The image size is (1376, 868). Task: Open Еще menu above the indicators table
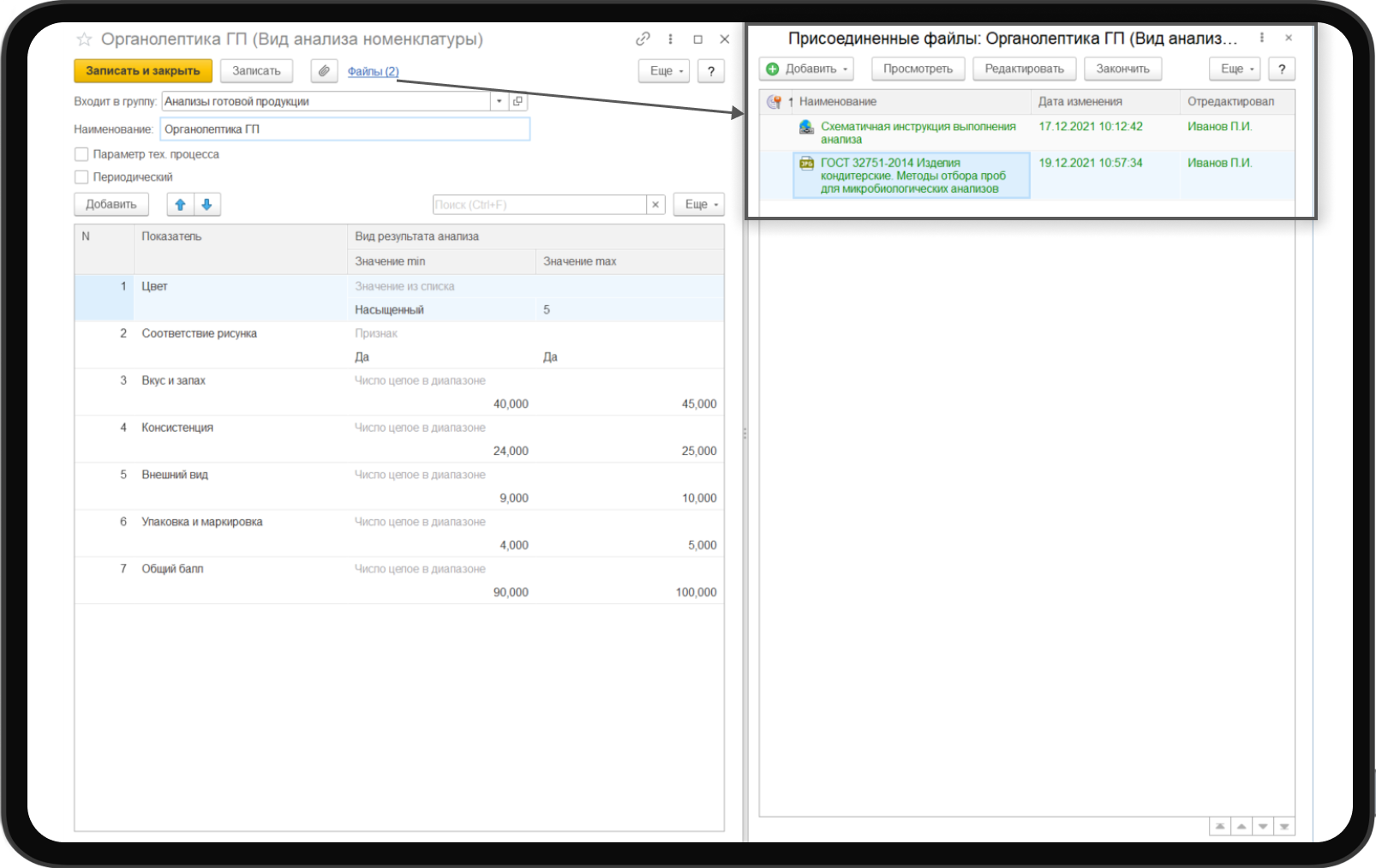(699, 205)
